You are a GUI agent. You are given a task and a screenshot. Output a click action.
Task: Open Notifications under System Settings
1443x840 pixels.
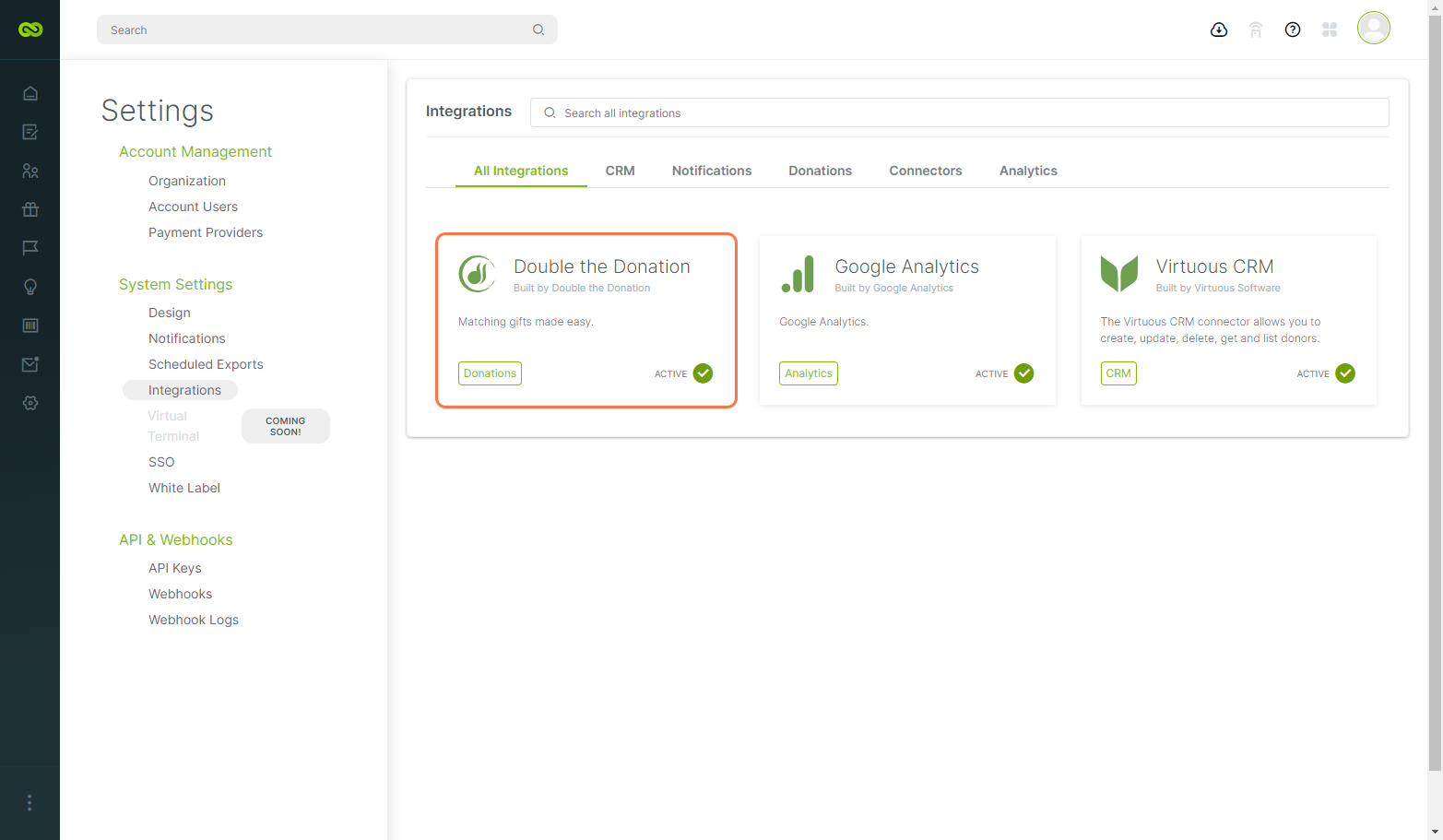click(x=187, y=338)
